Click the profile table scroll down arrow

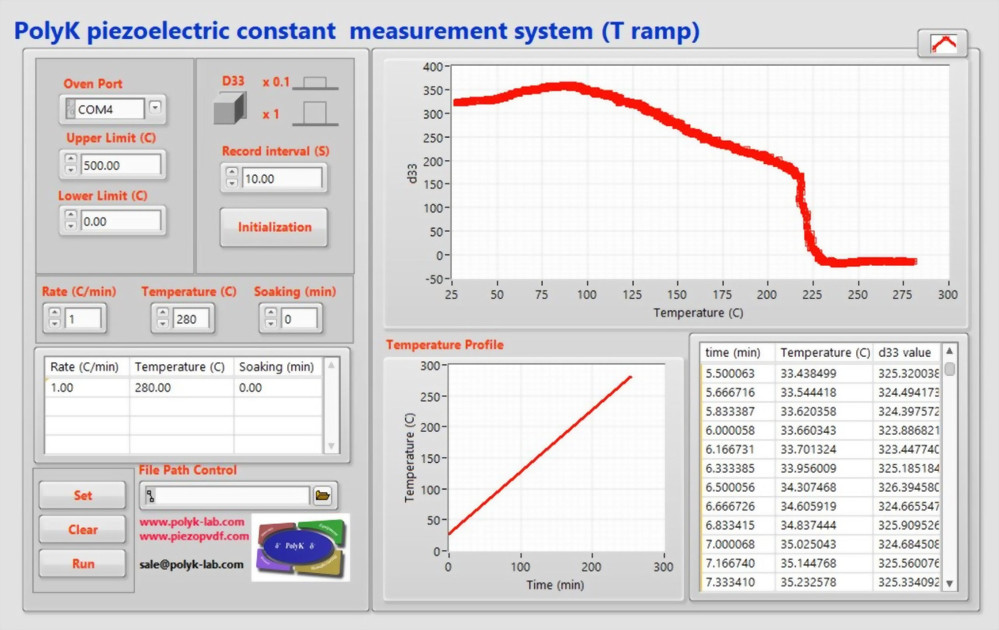(x=331, y=446)
